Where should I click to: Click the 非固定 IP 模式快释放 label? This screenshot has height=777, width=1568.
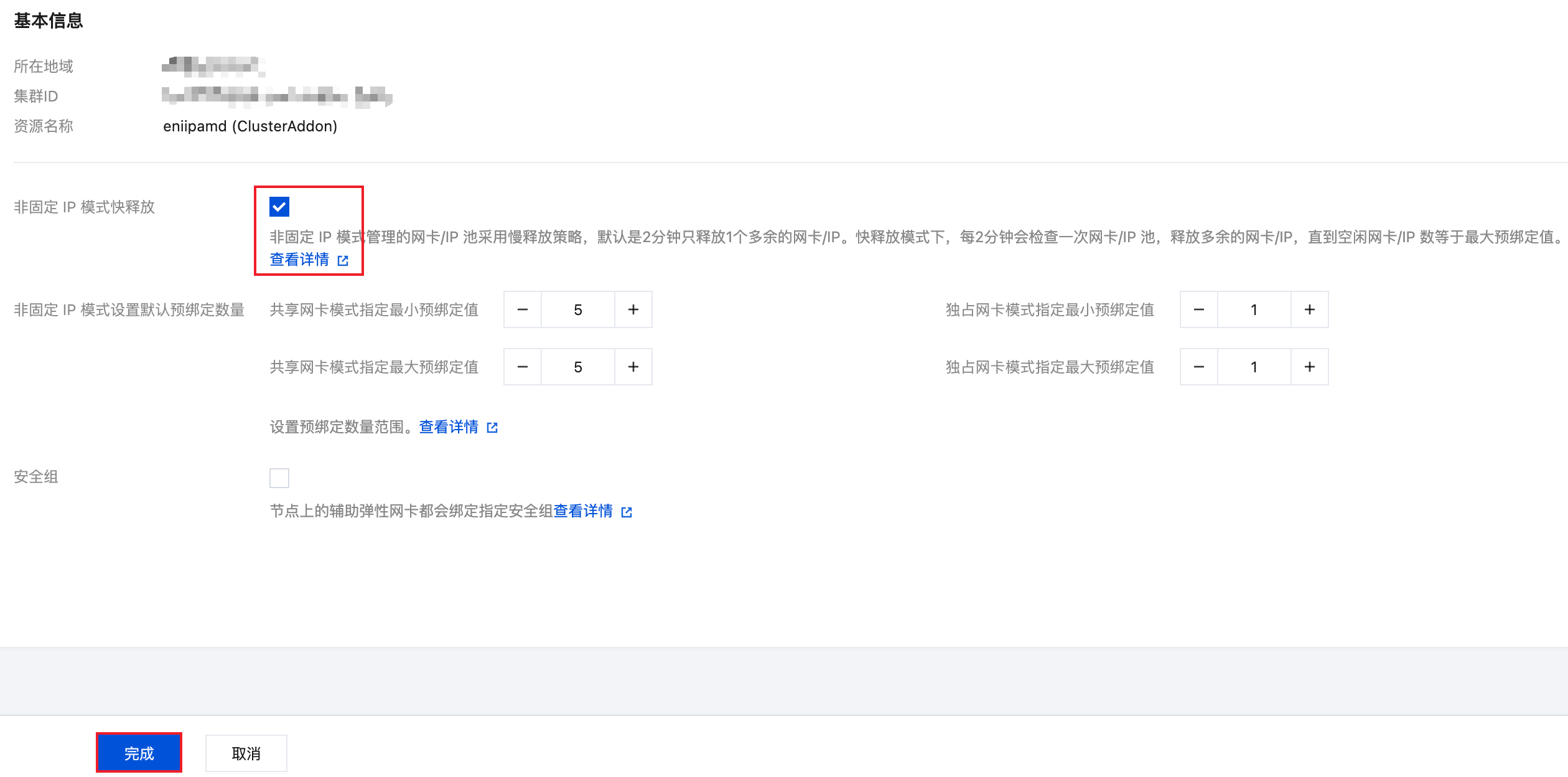click(85, 207)
